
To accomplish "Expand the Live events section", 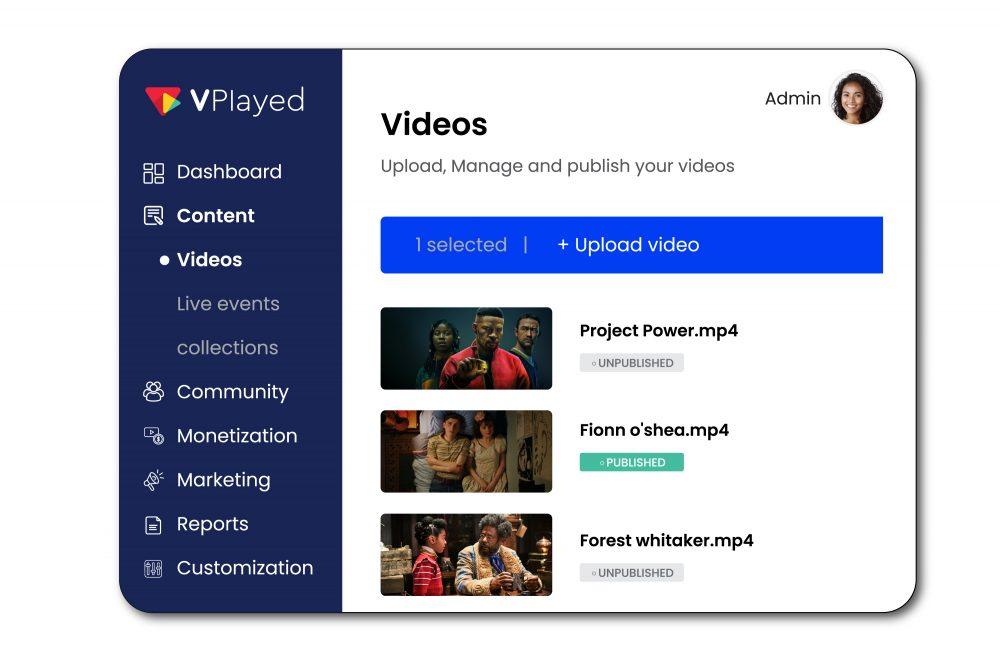I will [x=228, y=303].
